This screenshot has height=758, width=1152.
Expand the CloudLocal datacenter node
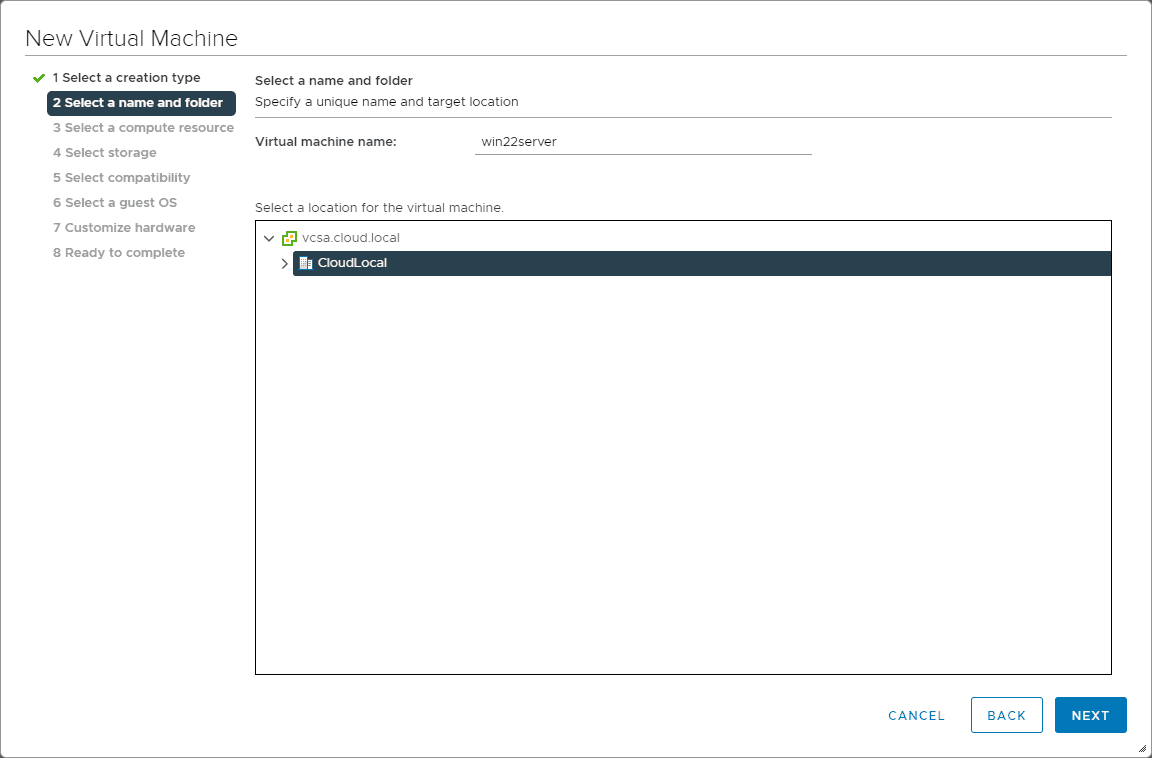(x=284, y=263)
